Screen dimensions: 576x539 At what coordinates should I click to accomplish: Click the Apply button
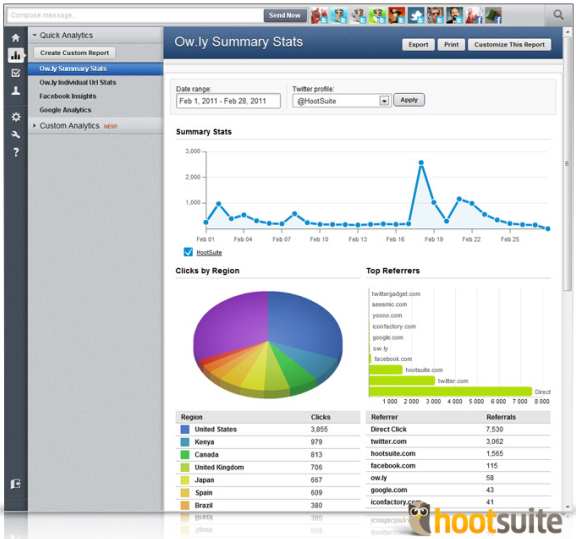(409, 100)
